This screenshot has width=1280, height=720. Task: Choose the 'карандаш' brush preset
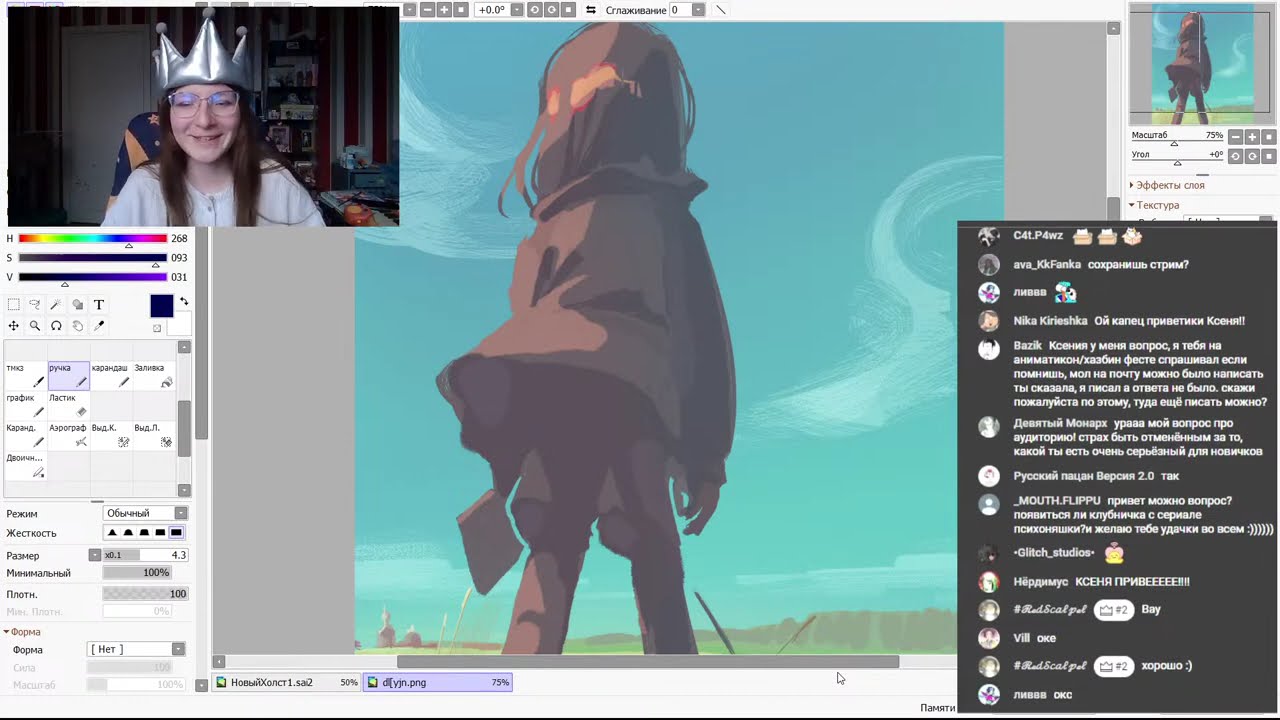(111, 375)
